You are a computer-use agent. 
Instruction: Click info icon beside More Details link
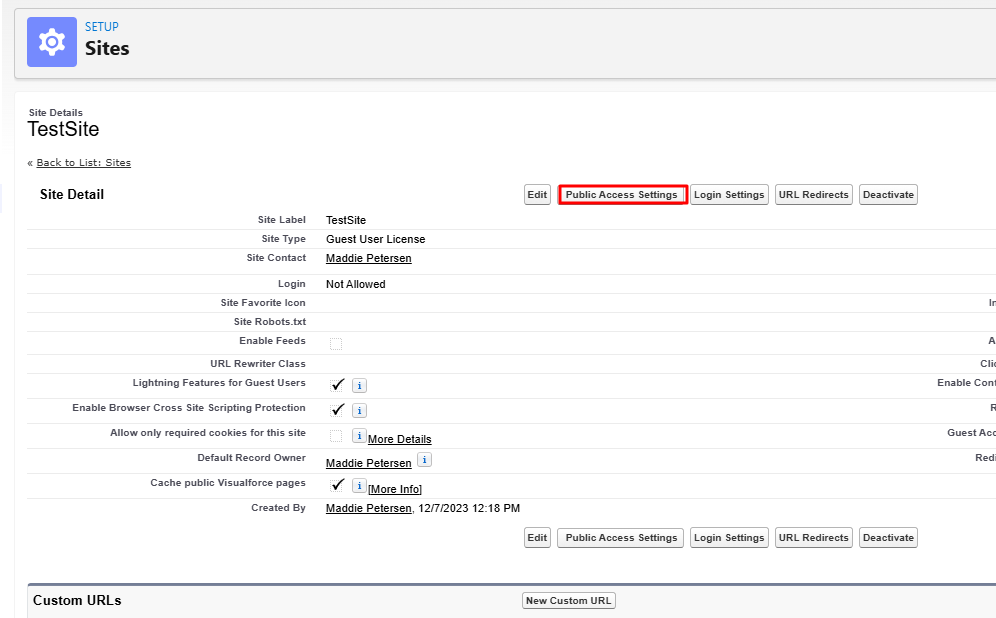(359, 436)
